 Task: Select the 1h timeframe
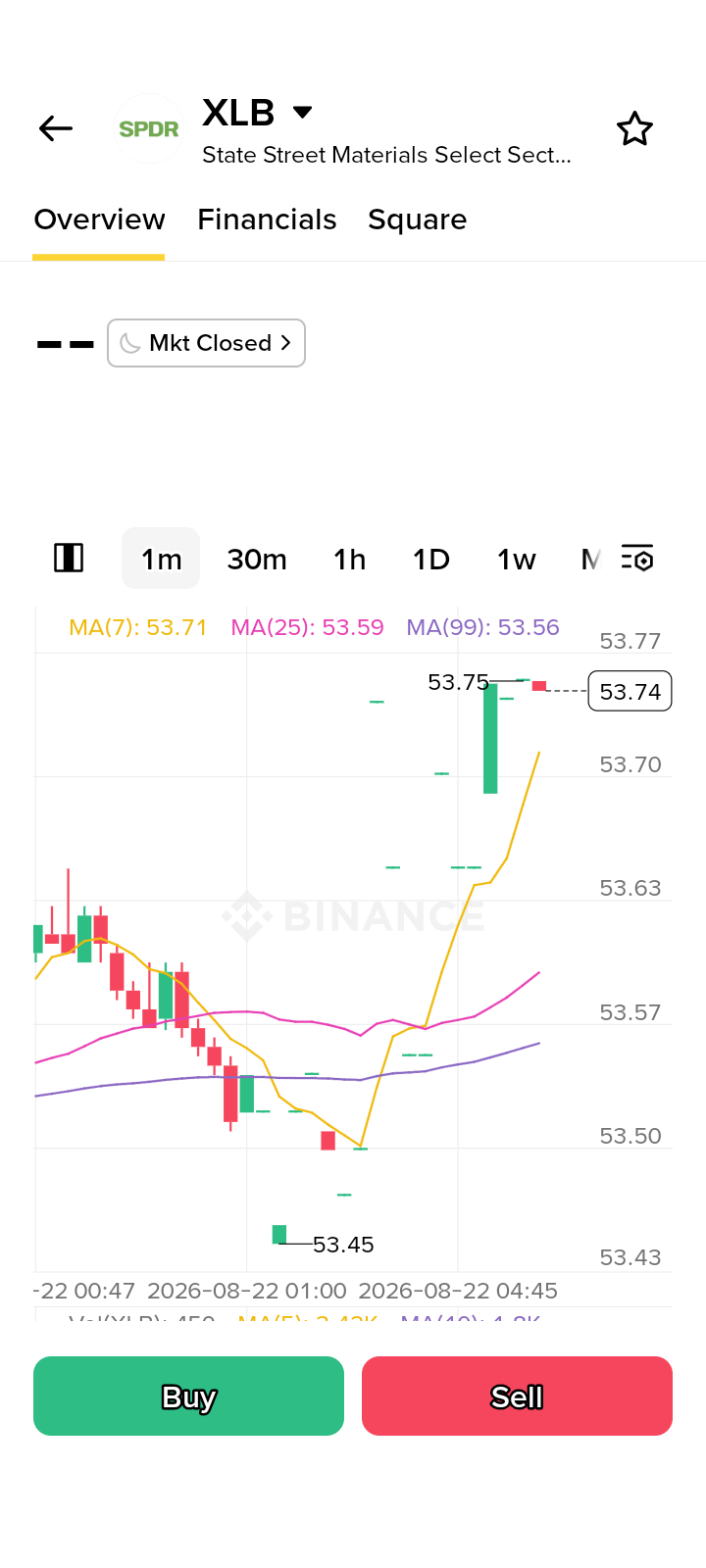click(x=349, y=559)
